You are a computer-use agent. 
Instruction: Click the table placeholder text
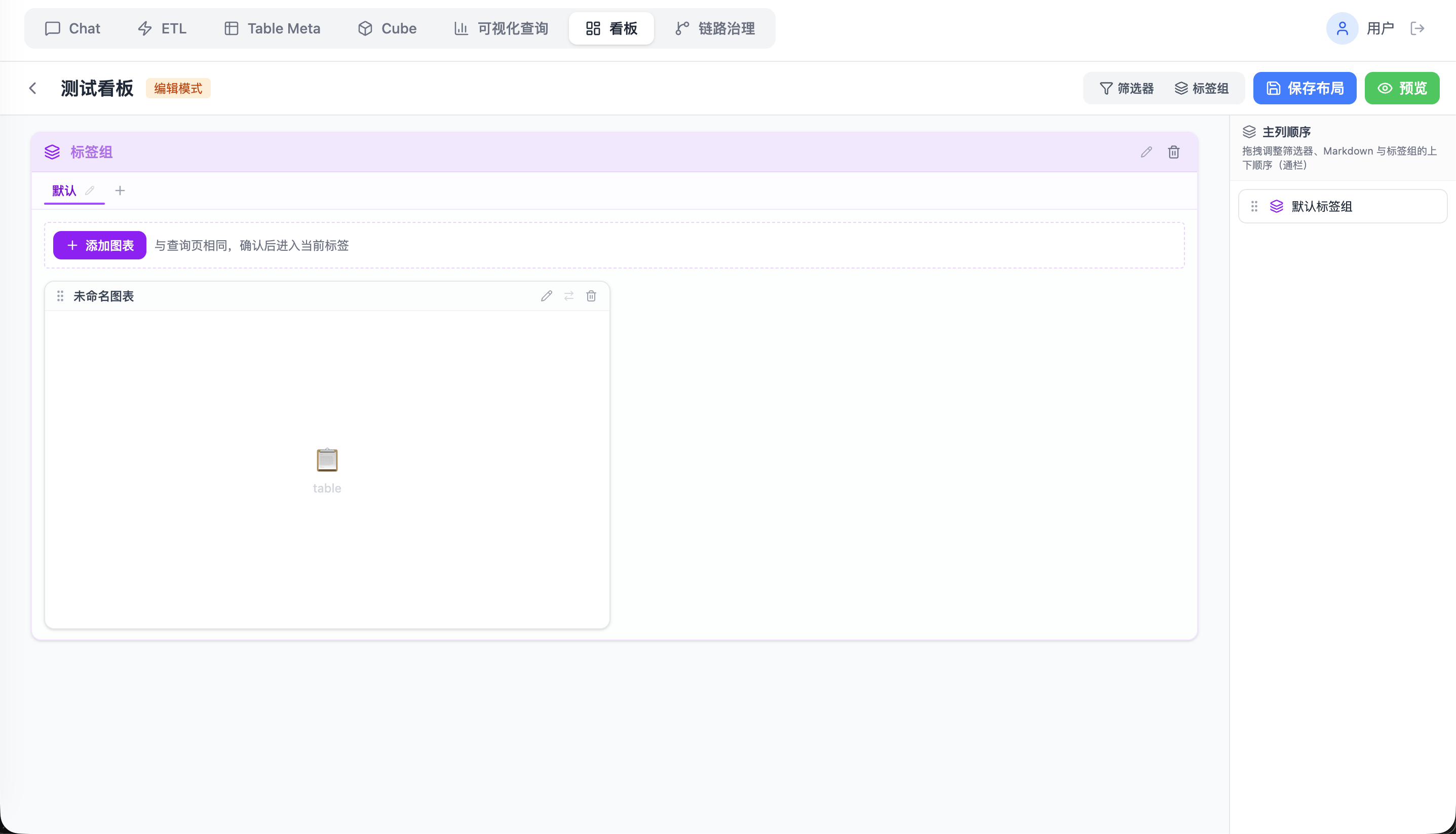327,488
